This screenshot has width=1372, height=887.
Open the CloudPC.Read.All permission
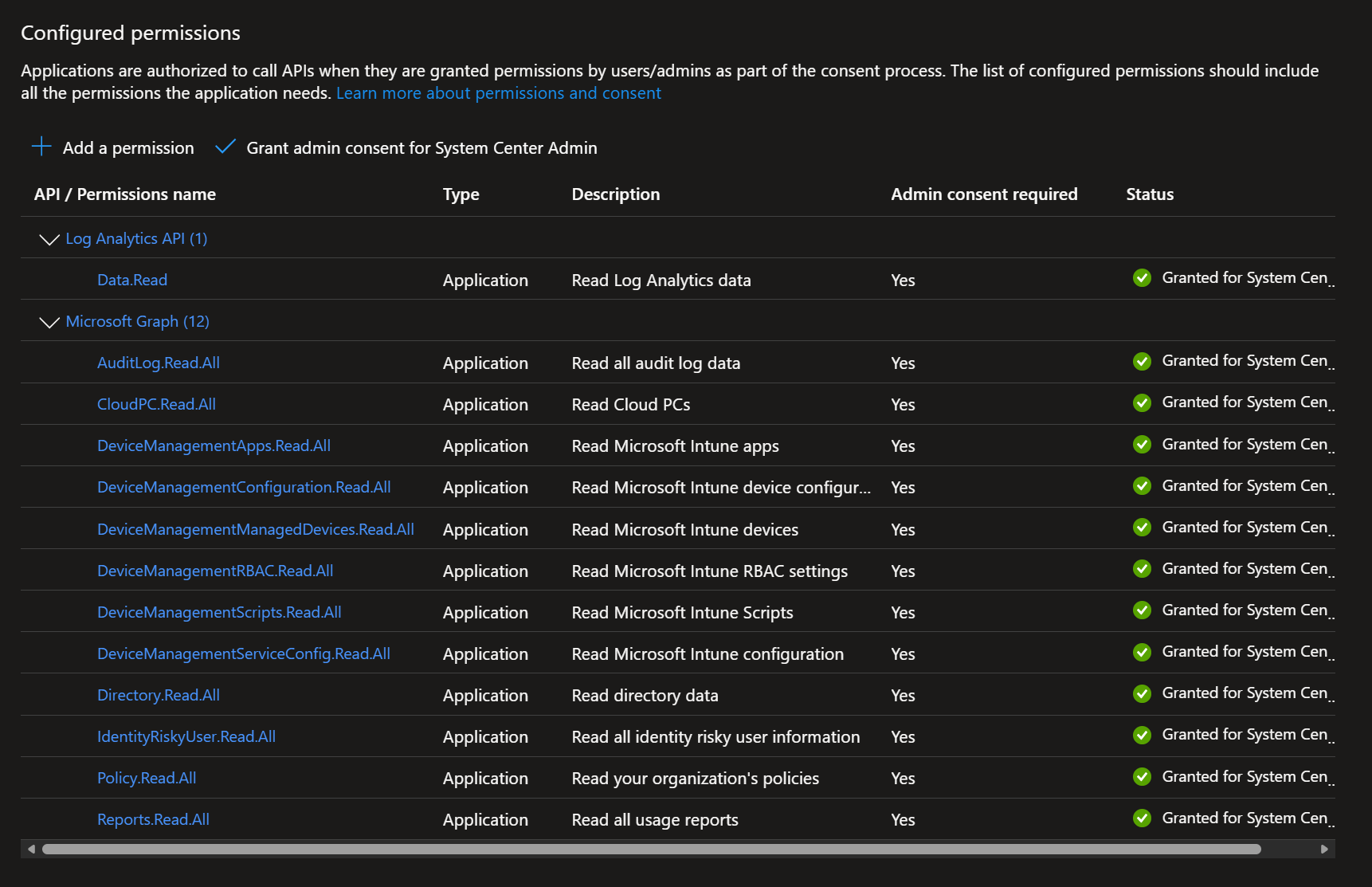click(156, 404)
